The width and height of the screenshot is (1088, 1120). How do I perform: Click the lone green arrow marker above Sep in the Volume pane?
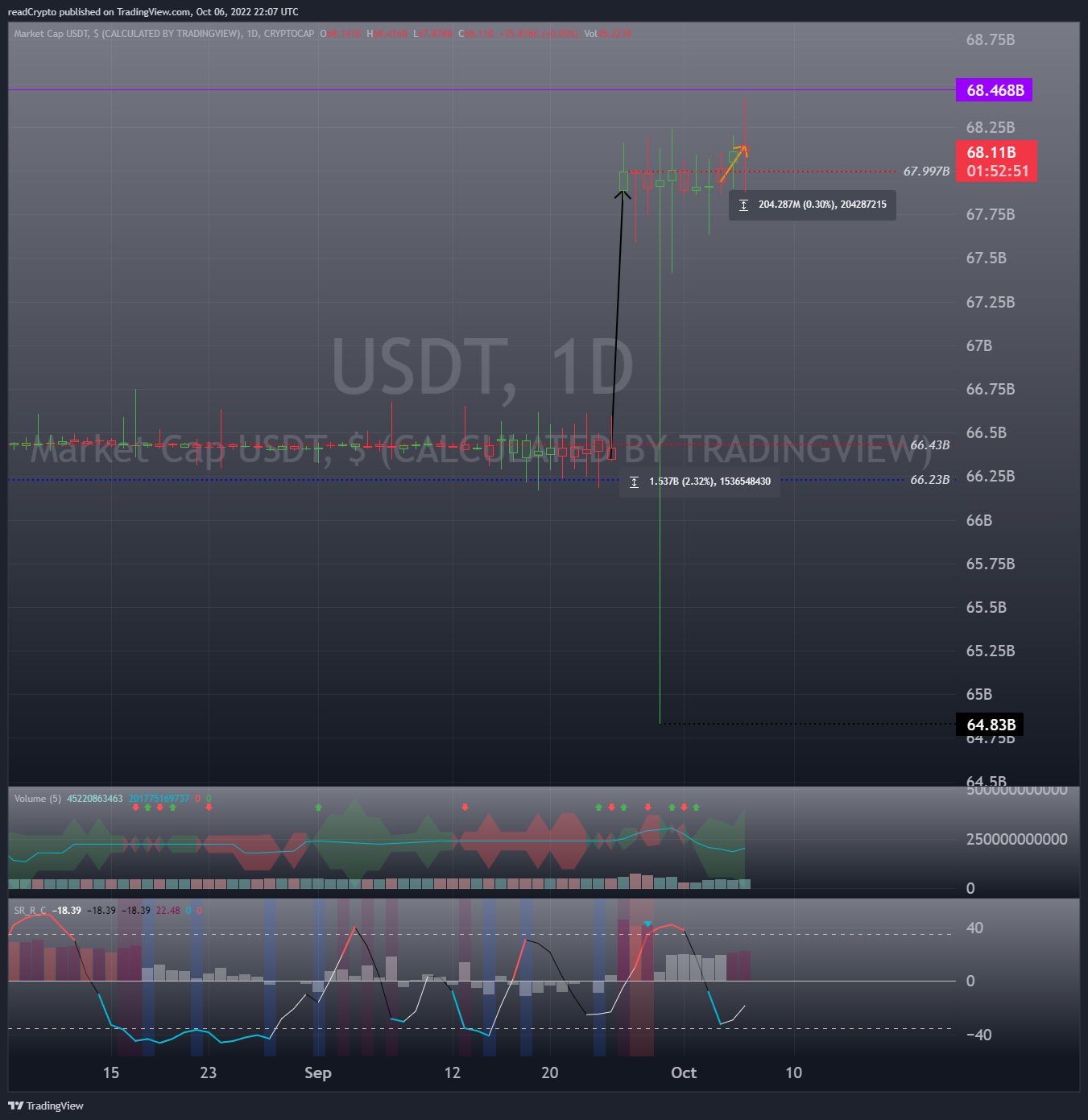[x=318, y=807]
